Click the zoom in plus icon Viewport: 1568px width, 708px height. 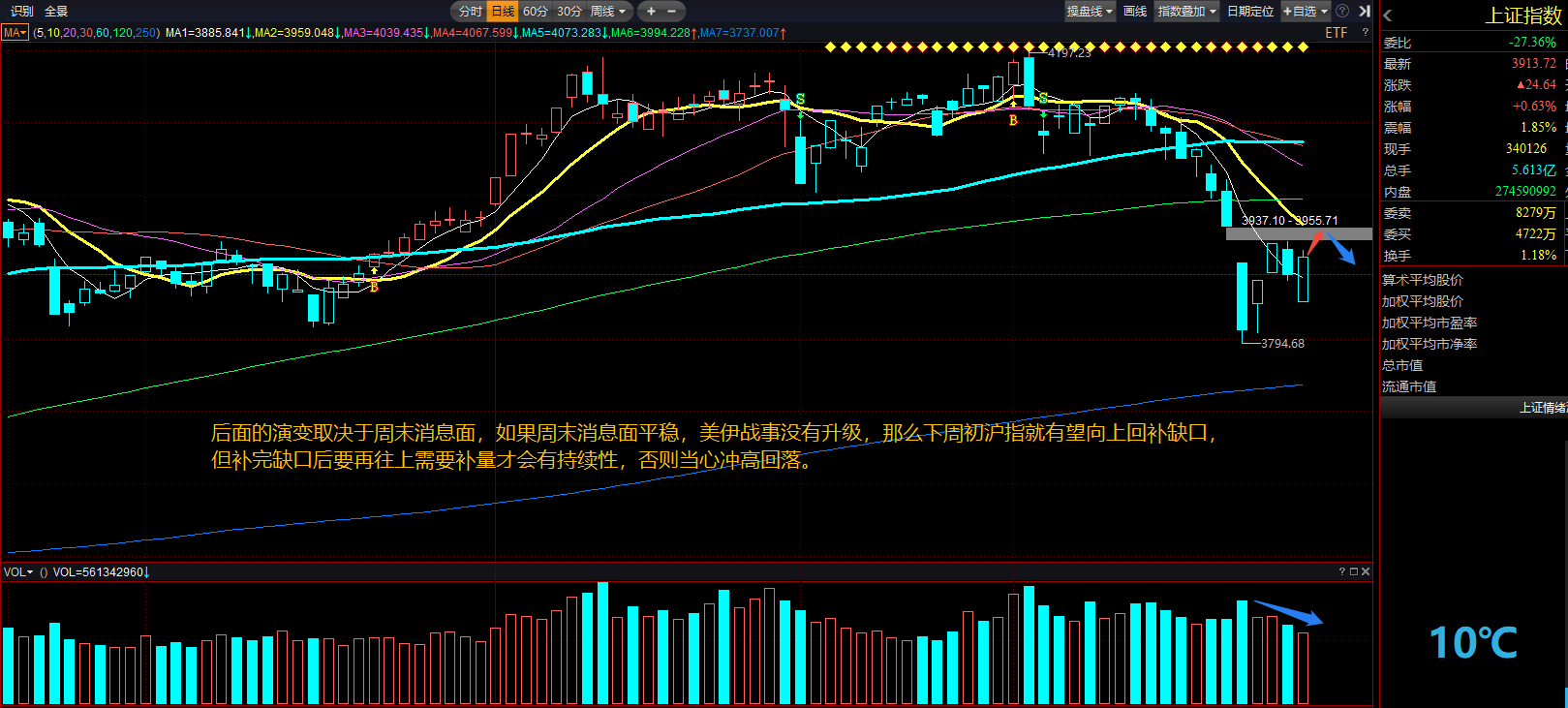(x=651, y=12)
